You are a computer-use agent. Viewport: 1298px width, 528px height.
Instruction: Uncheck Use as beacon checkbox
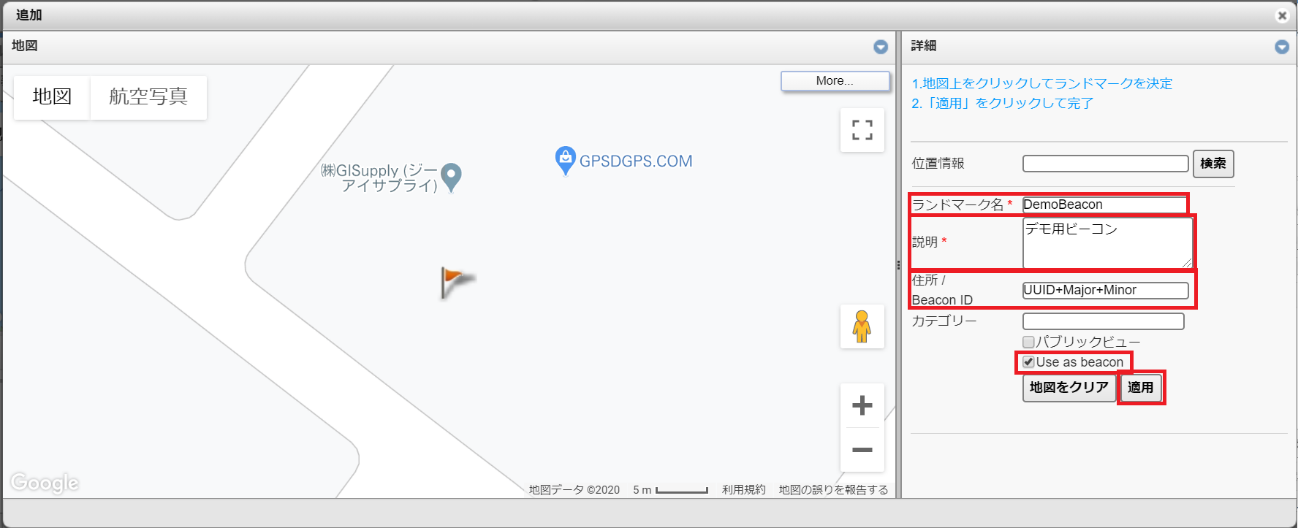tap(1028, 361)
